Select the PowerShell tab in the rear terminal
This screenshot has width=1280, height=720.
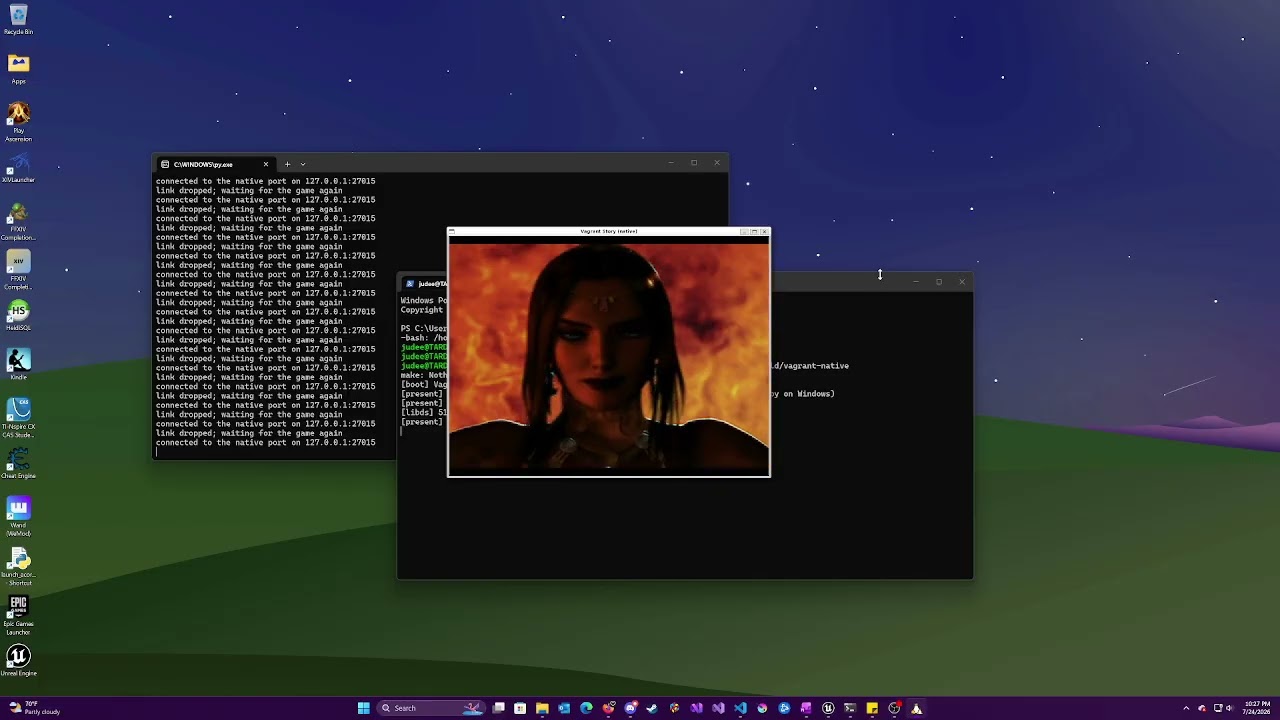click(x=424, y=283)
